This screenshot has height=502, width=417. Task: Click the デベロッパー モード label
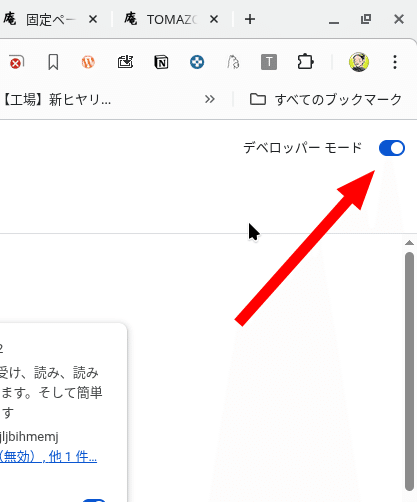coord(302,148)
